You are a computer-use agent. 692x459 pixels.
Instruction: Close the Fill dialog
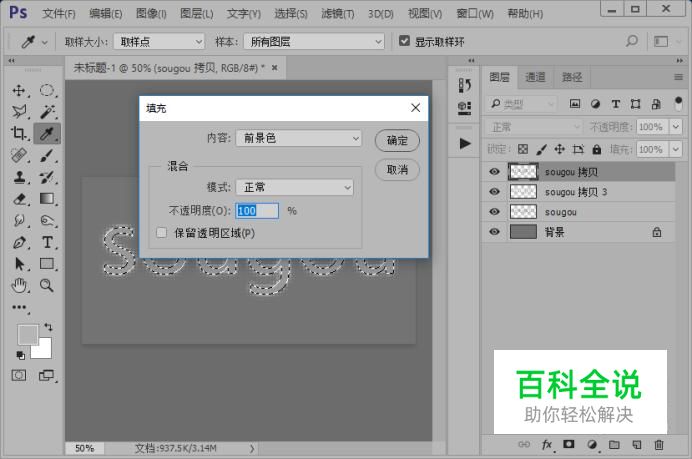tap(415, 108)
